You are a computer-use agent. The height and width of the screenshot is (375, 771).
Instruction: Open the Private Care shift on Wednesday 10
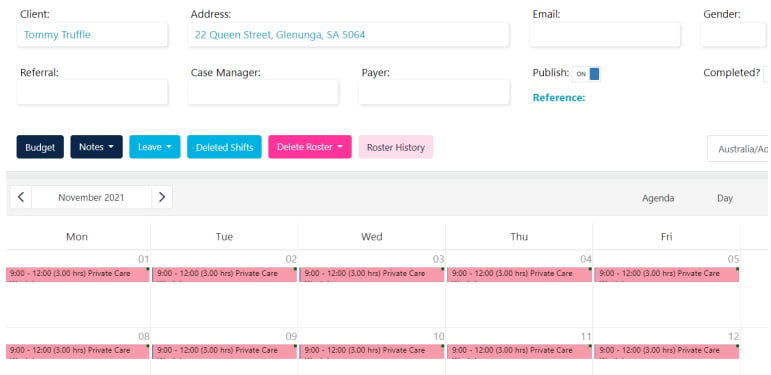(x=372, y=351)
